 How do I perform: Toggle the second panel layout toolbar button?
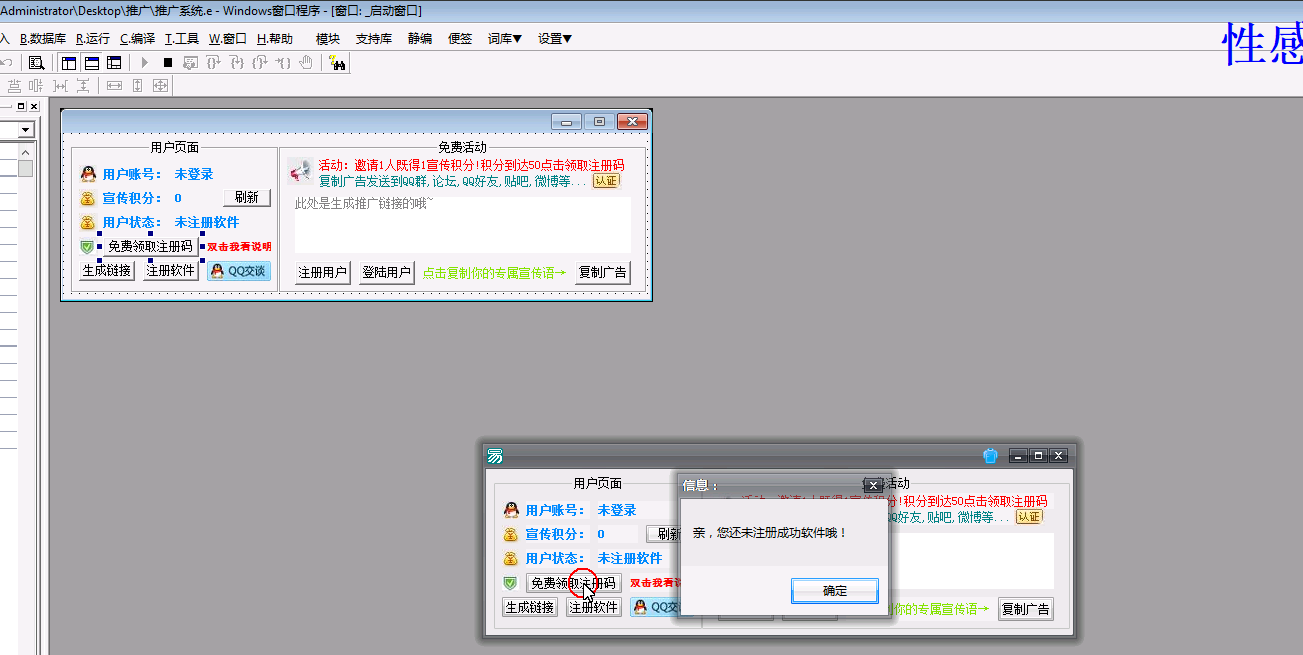[x=92, y=63]
